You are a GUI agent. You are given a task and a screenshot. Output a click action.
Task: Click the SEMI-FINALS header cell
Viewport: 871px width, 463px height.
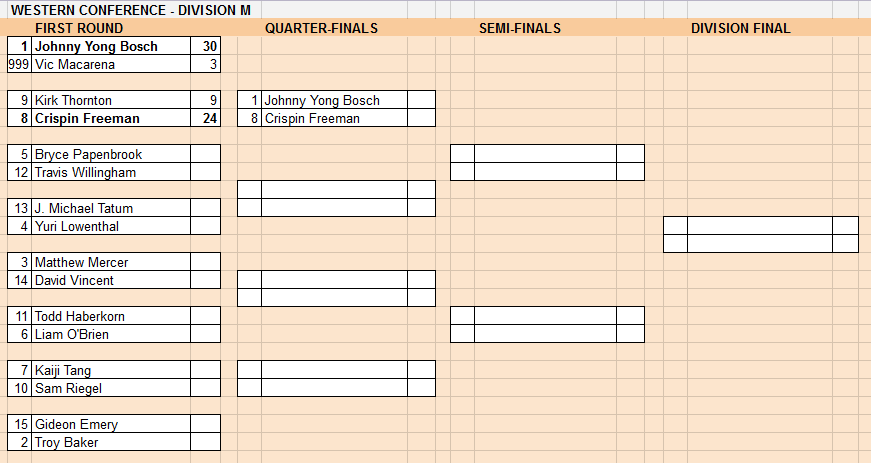520,28
